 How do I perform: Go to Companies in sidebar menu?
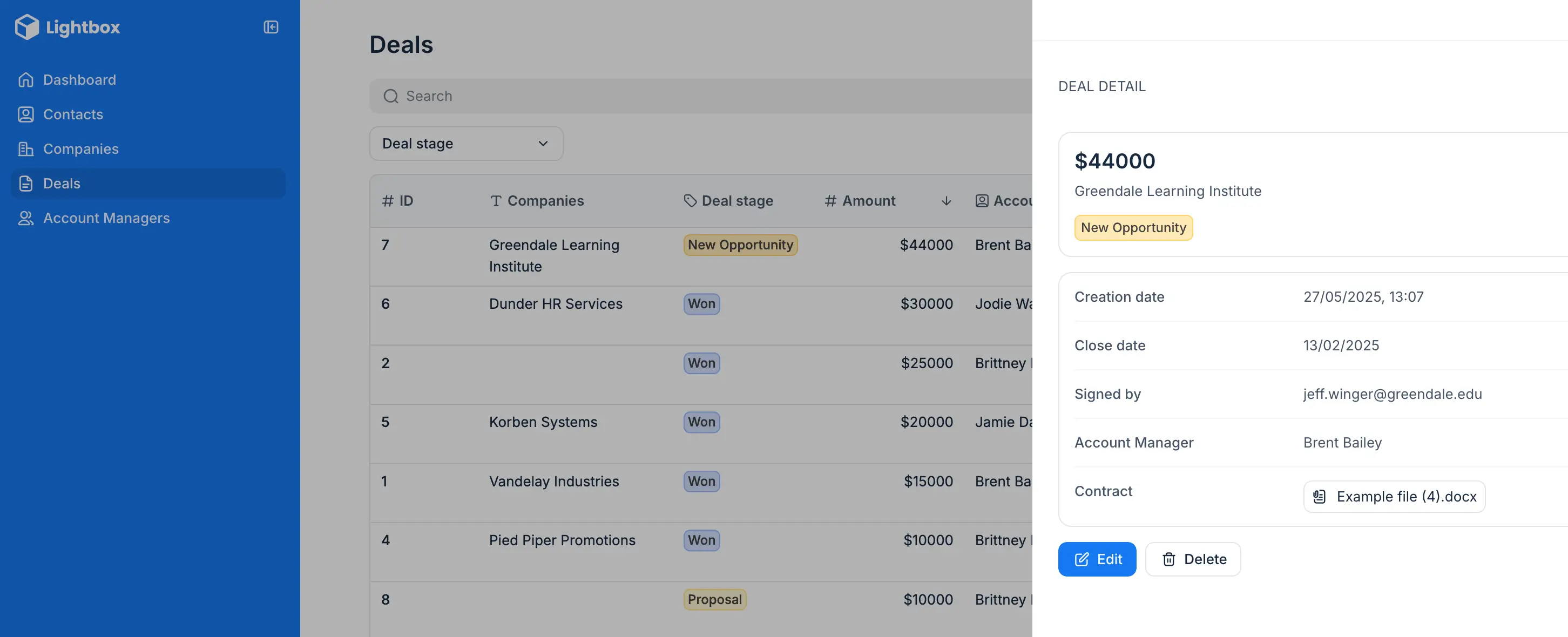pos(80,149)
